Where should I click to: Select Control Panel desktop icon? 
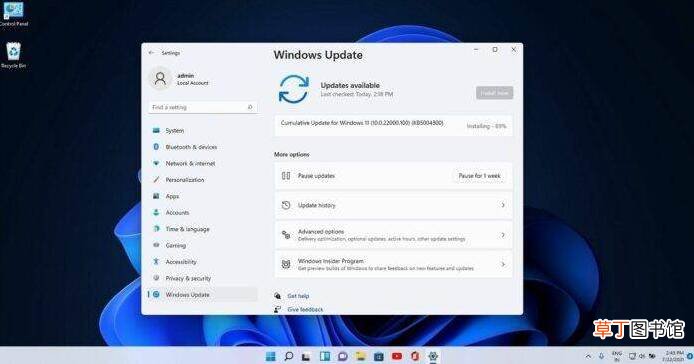coord(14,14)
